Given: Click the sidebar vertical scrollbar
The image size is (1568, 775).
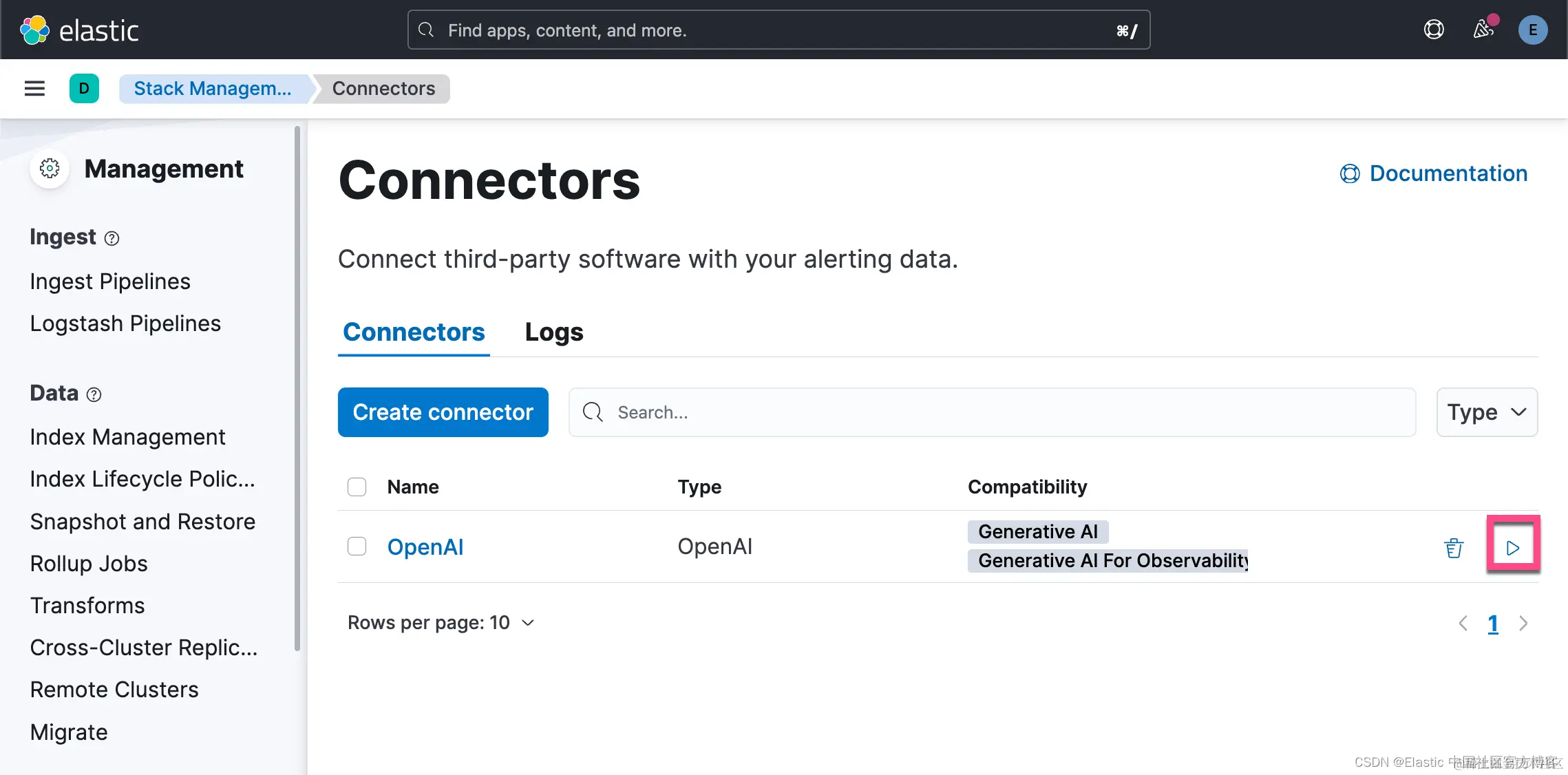Looking at the screenshot, I should pyautogui.click(x=297, y=385).
